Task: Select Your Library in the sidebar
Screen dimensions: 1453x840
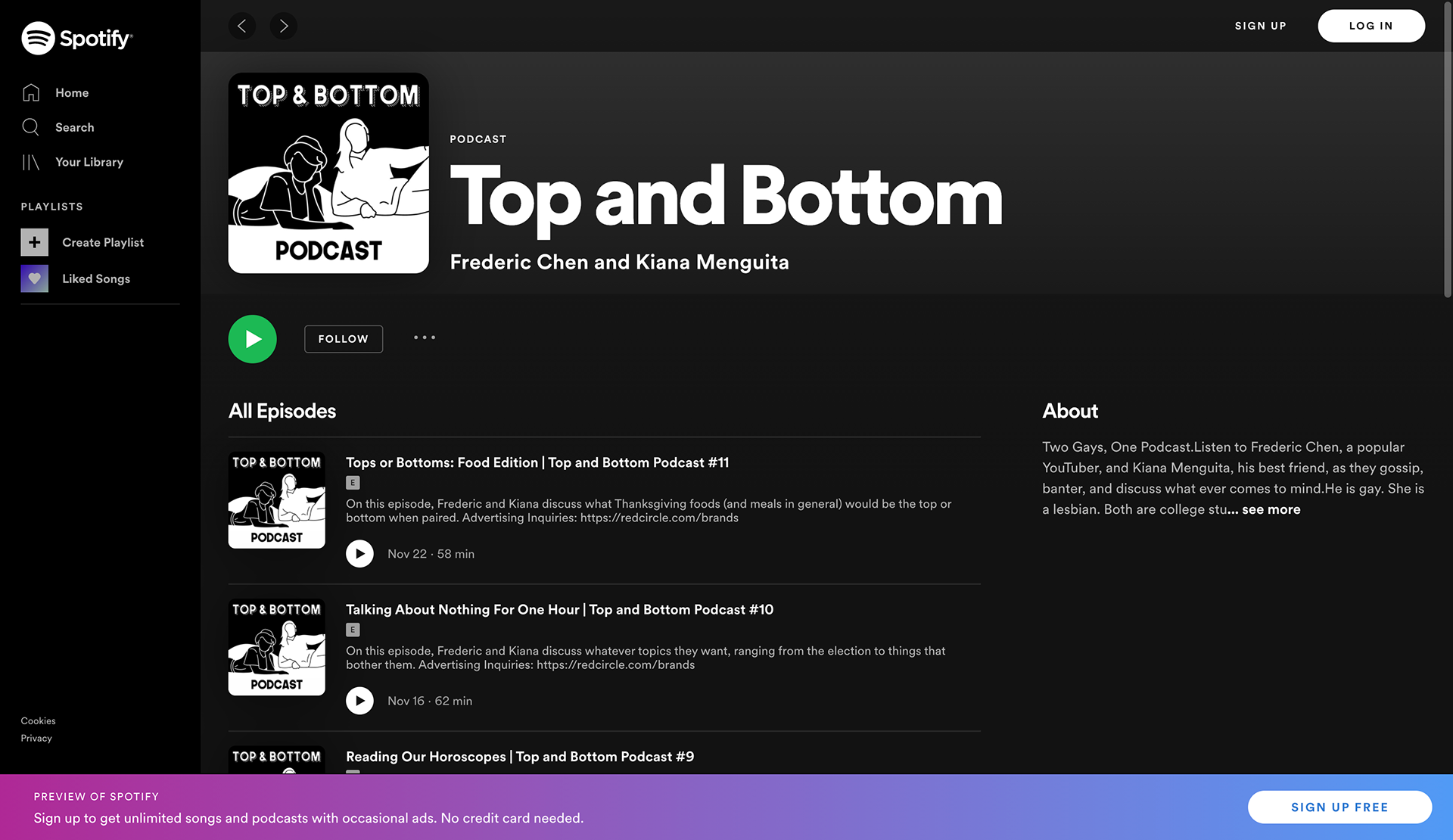Action: [x=89, y=162]
